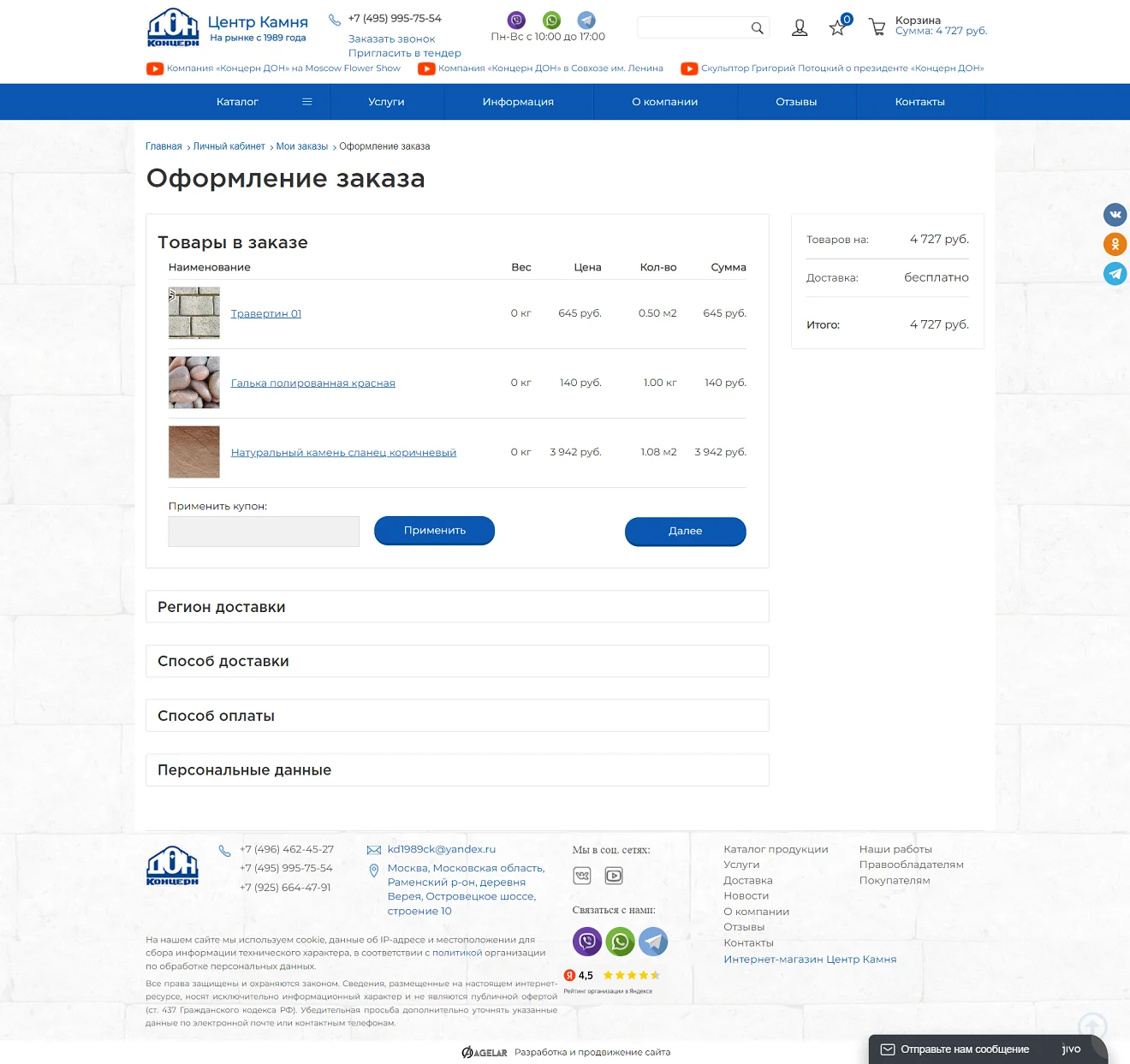Click the Корзина Сумма 4 727 руб. link
The height and width of the screenshot is (1064, 1130).
tap(941, 26)
